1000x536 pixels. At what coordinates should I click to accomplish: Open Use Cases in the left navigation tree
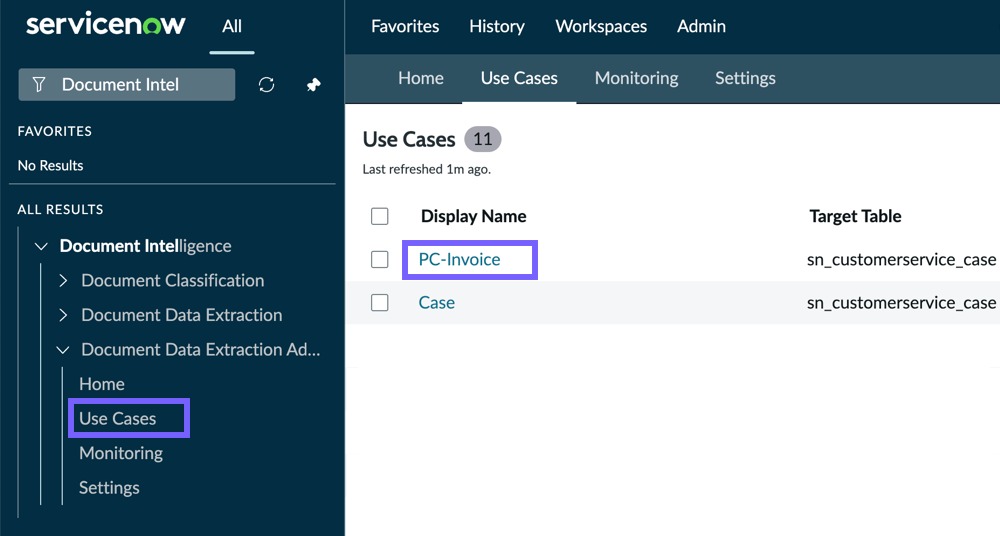pyautogui.click(x=117, y=419)
